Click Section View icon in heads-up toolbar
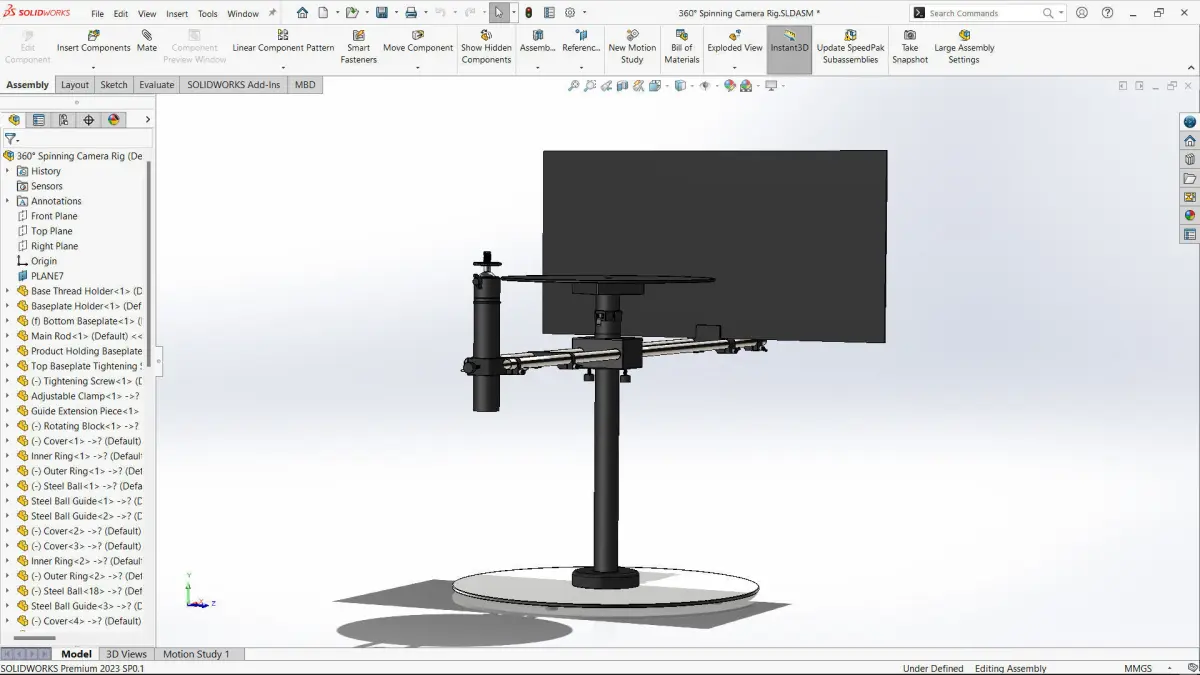This screenshot has width=1200, height=675. click(622, 86)
